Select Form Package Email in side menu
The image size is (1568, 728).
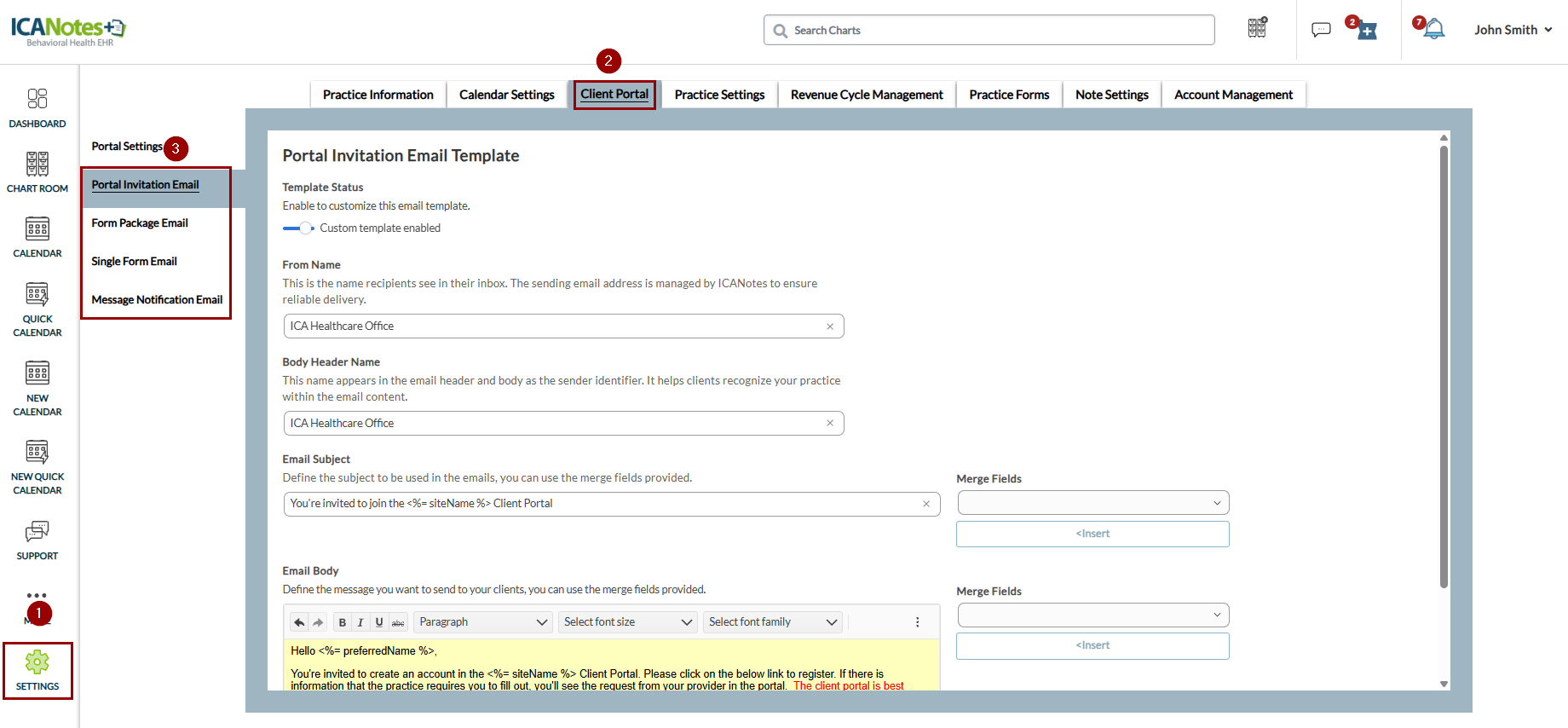(140, 223)
